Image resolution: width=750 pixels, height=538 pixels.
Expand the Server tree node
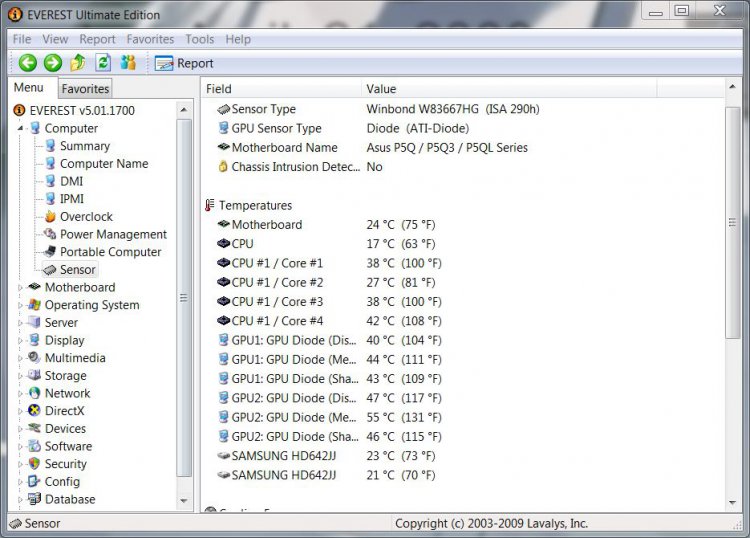tap(20, 323)
